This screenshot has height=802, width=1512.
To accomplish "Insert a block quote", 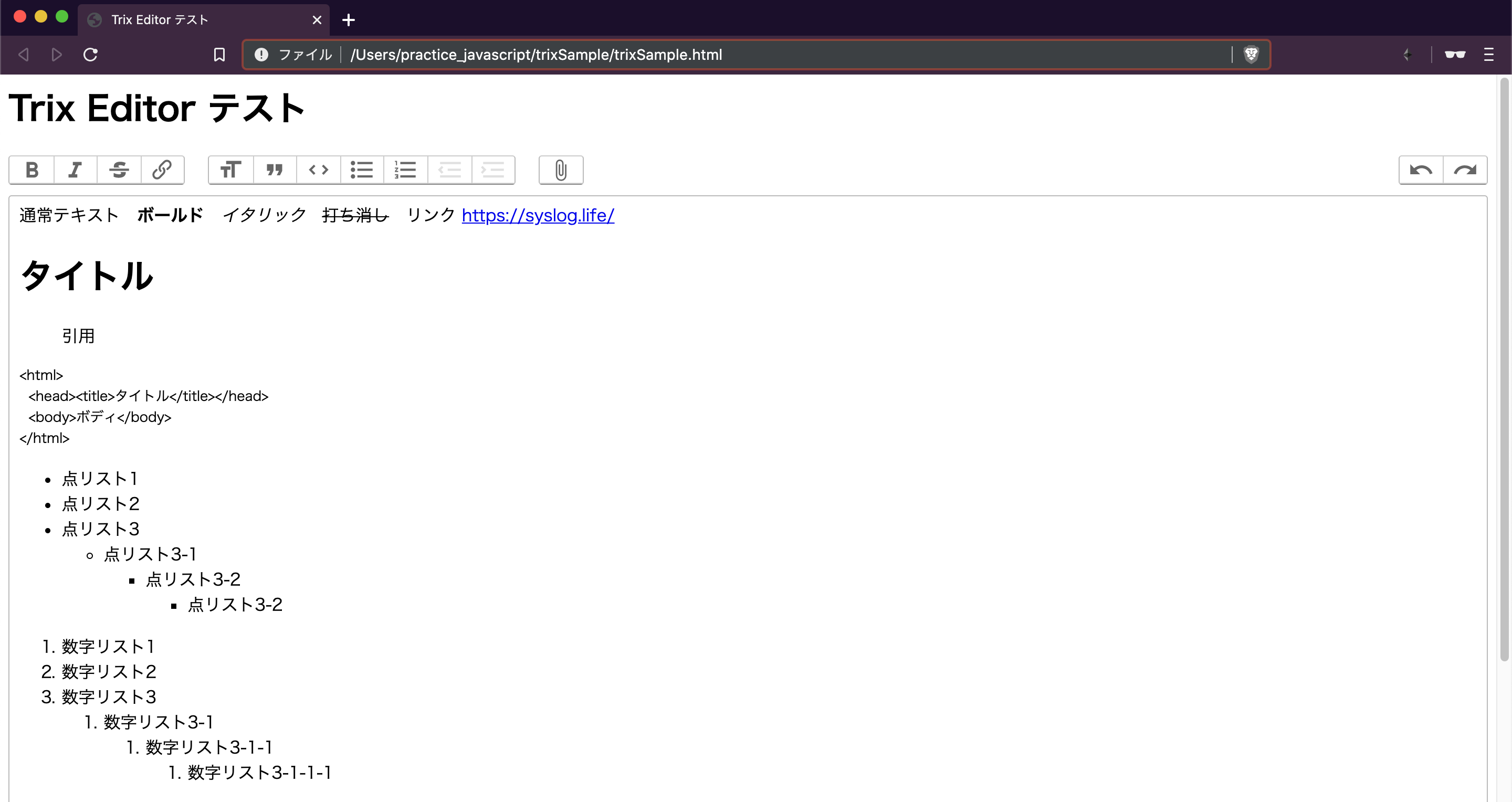I will tap(275, 170).
